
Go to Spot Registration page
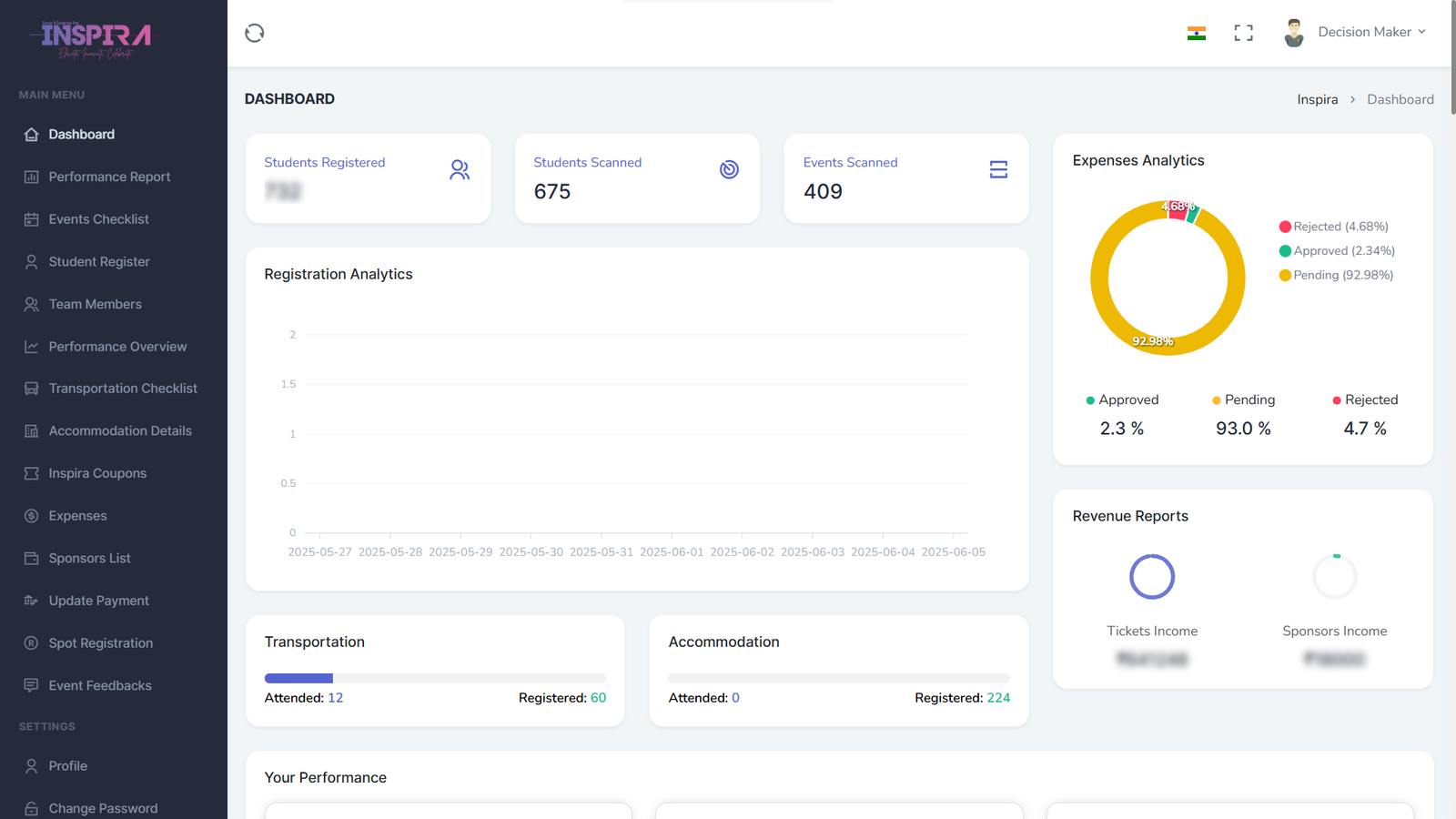coord(100,643)
